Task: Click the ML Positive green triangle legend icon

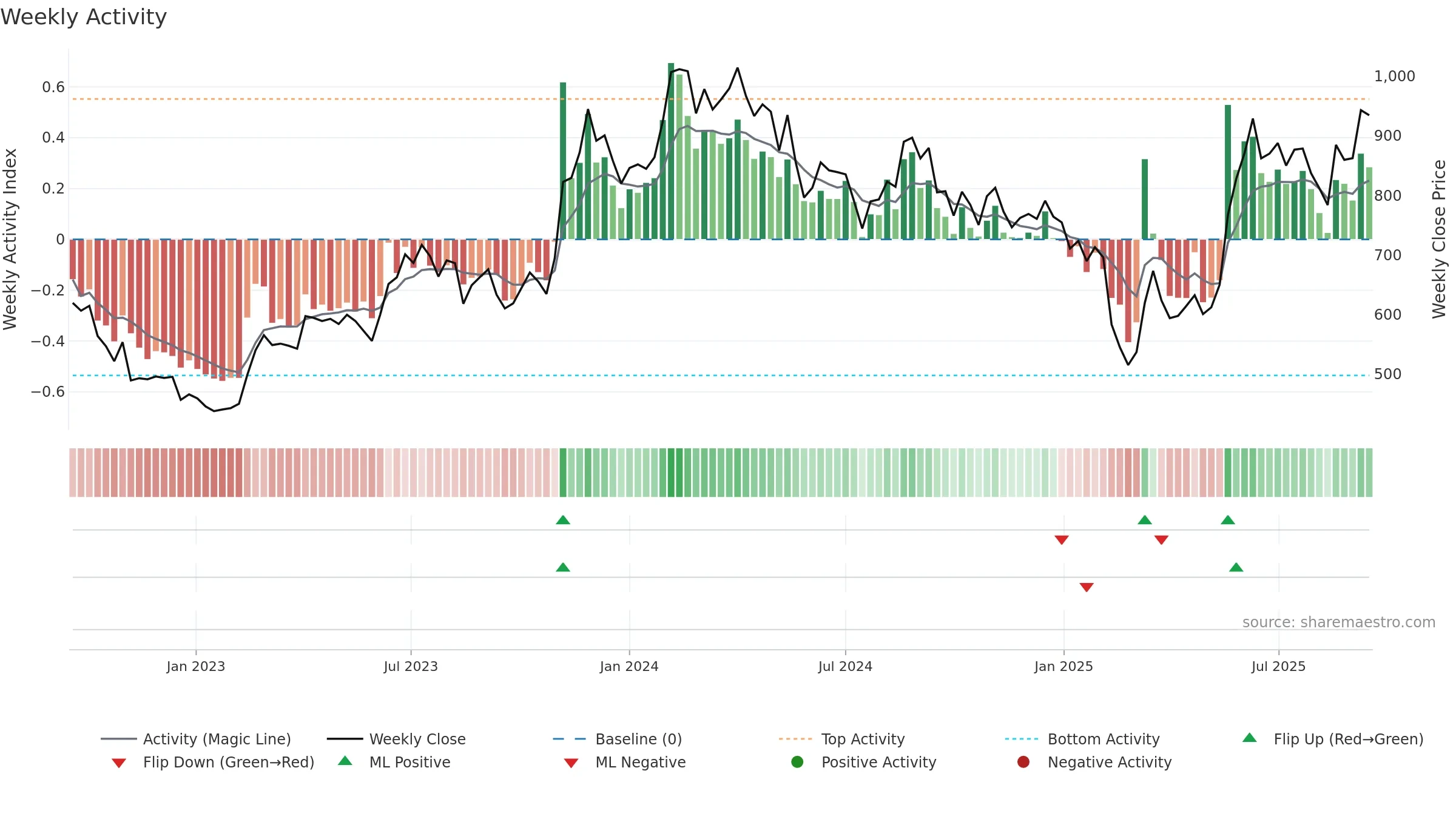Action: [345, 761]
